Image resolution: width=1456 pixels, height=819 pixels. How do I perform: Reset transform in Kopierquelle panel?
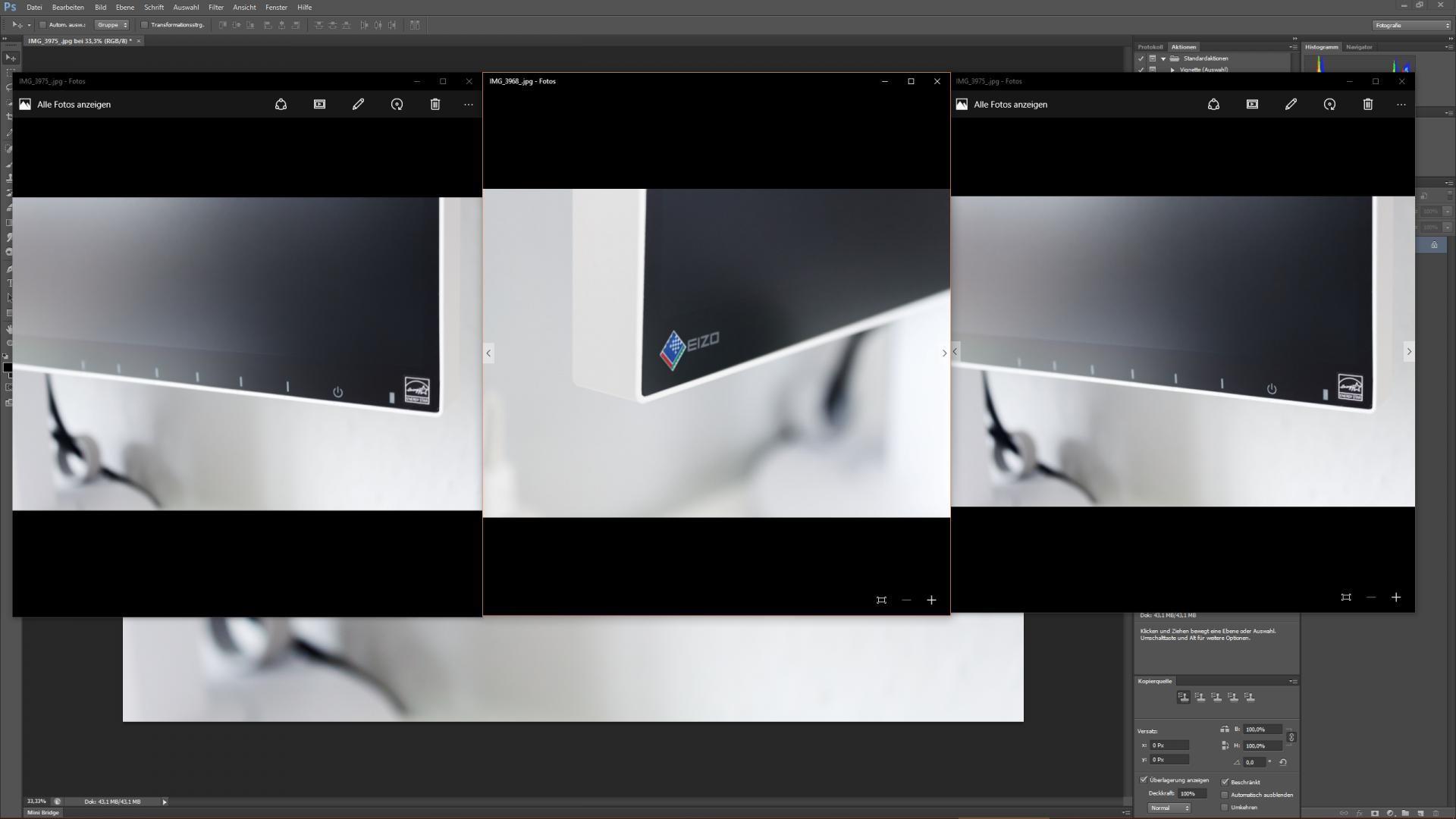(x=1283, y=762)
